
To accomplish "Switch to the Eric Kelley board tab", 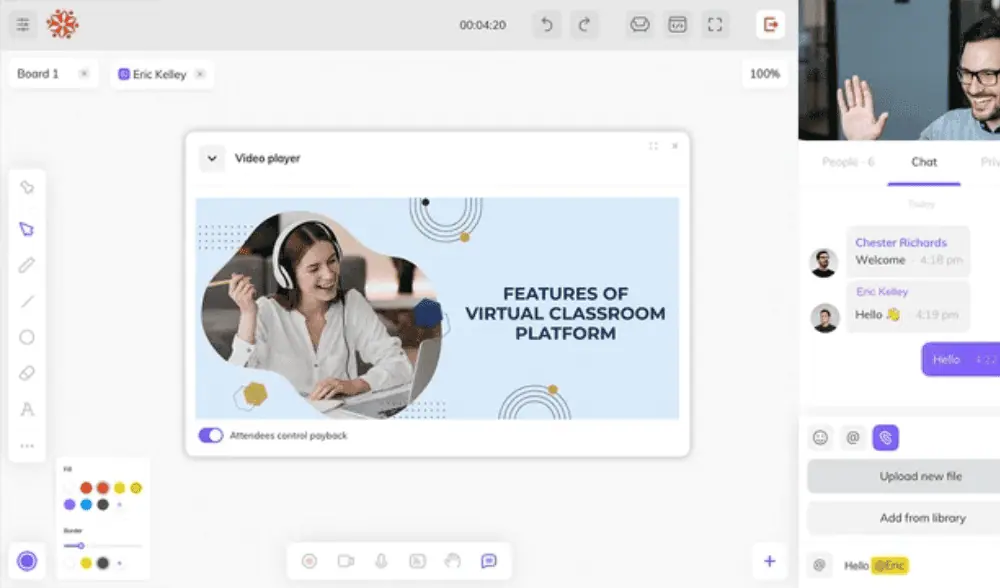I will 160,74.
